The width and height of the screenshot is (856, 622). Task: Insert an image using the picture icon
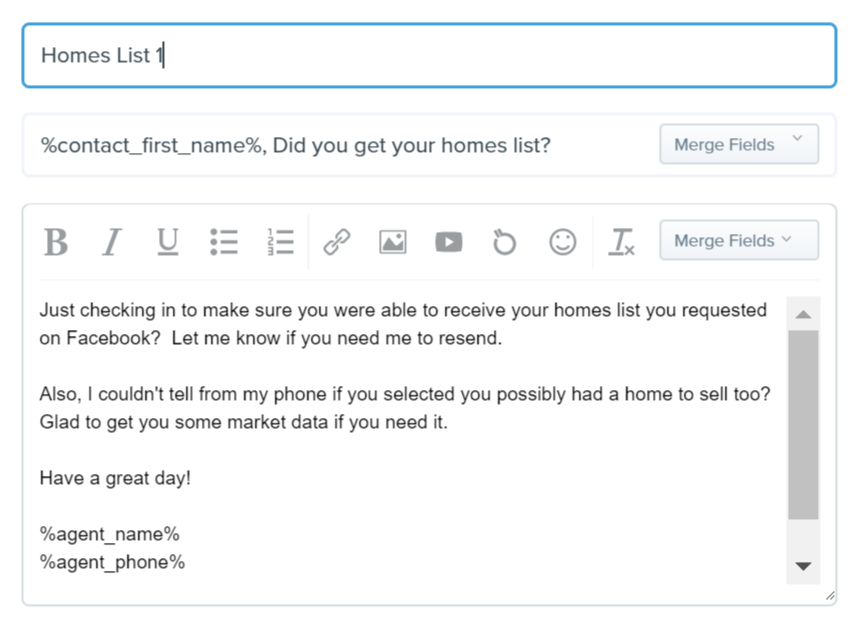click(393, 242)
